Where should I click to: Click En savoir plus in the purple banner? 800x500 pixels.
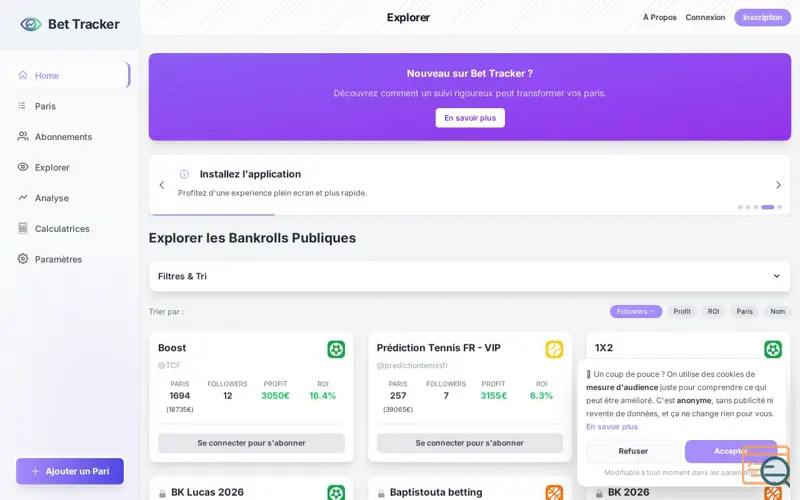470,118
